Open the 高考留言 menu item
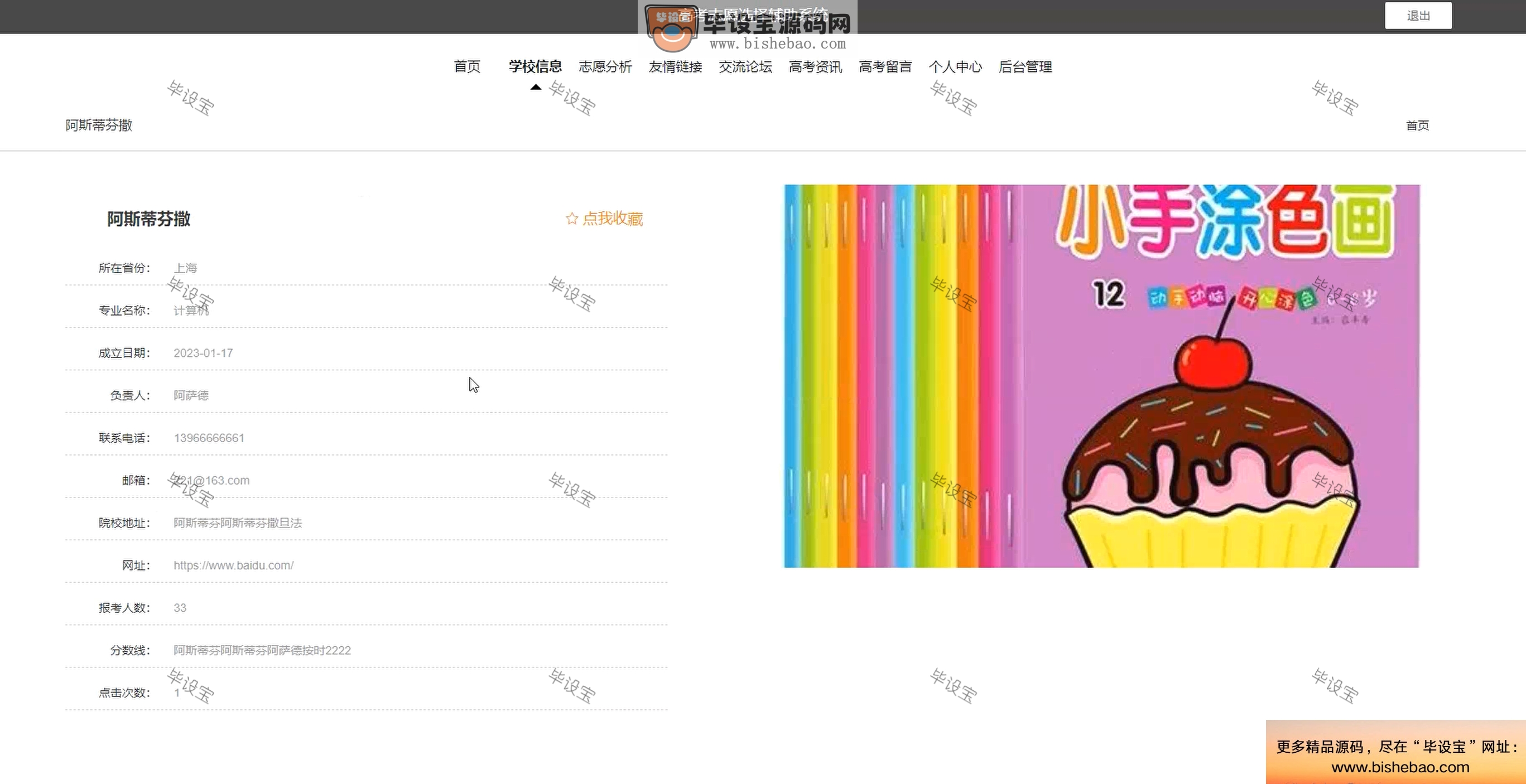Viewport: 1526px width, 784px height. (x=885, y=67)
